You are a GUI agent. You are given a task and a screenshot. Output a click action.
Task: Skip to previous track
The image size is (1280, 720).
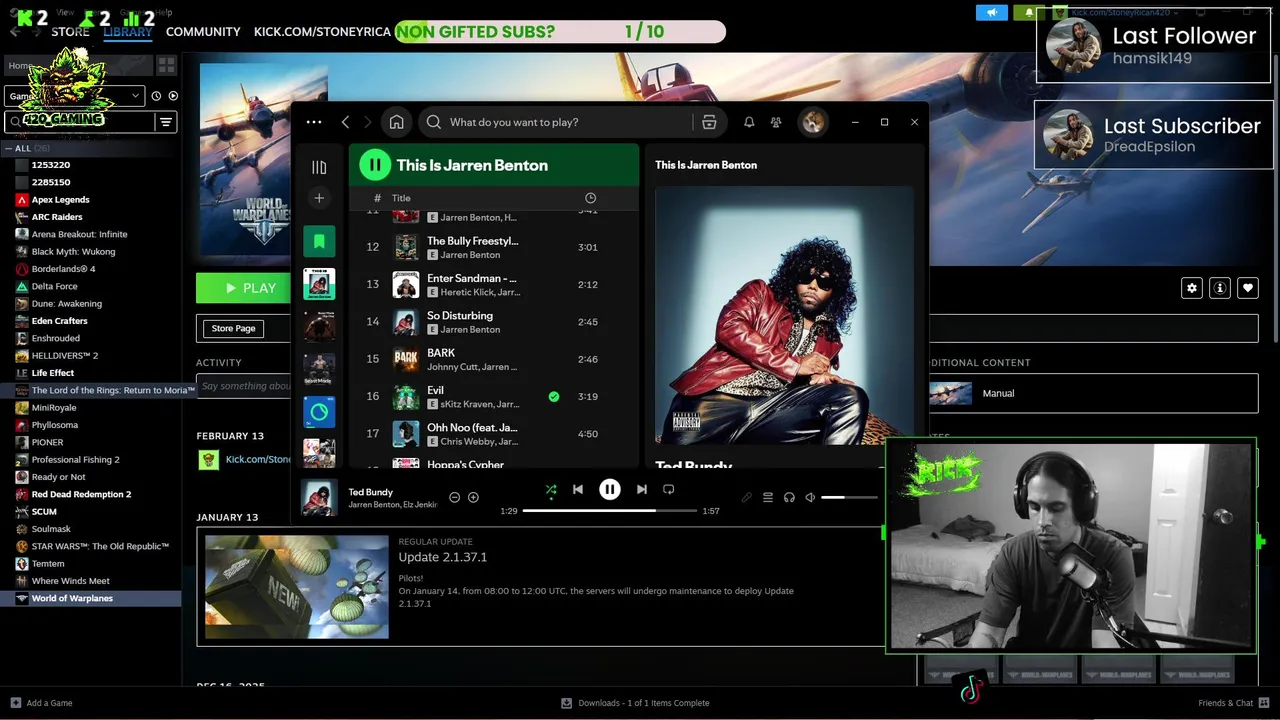(577, 489)
